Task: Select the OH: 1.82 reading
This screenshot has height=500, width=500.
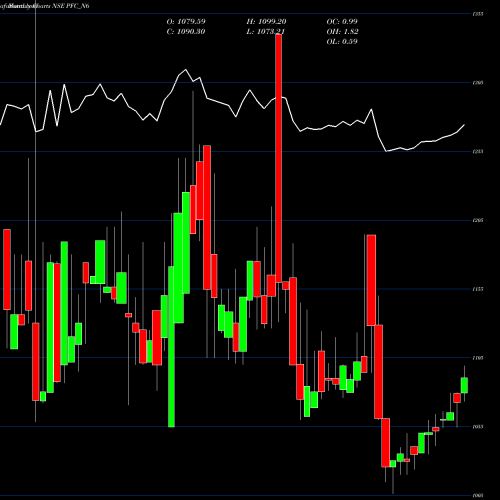Action: coord(342,32)
